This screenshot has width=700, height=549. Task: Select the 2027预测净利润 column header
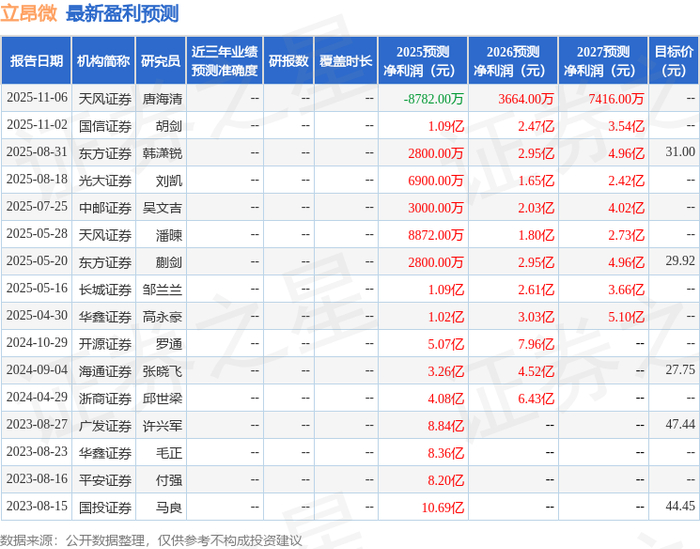(x=603, y=61)
